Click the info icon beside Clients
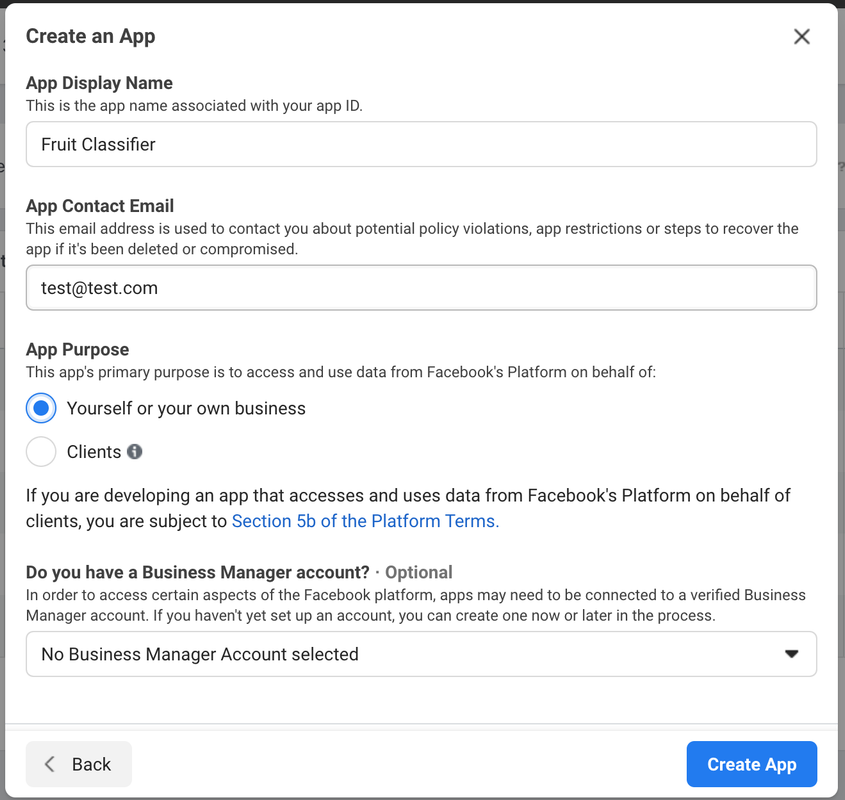 pyautogui.click(x=135, y=451)
